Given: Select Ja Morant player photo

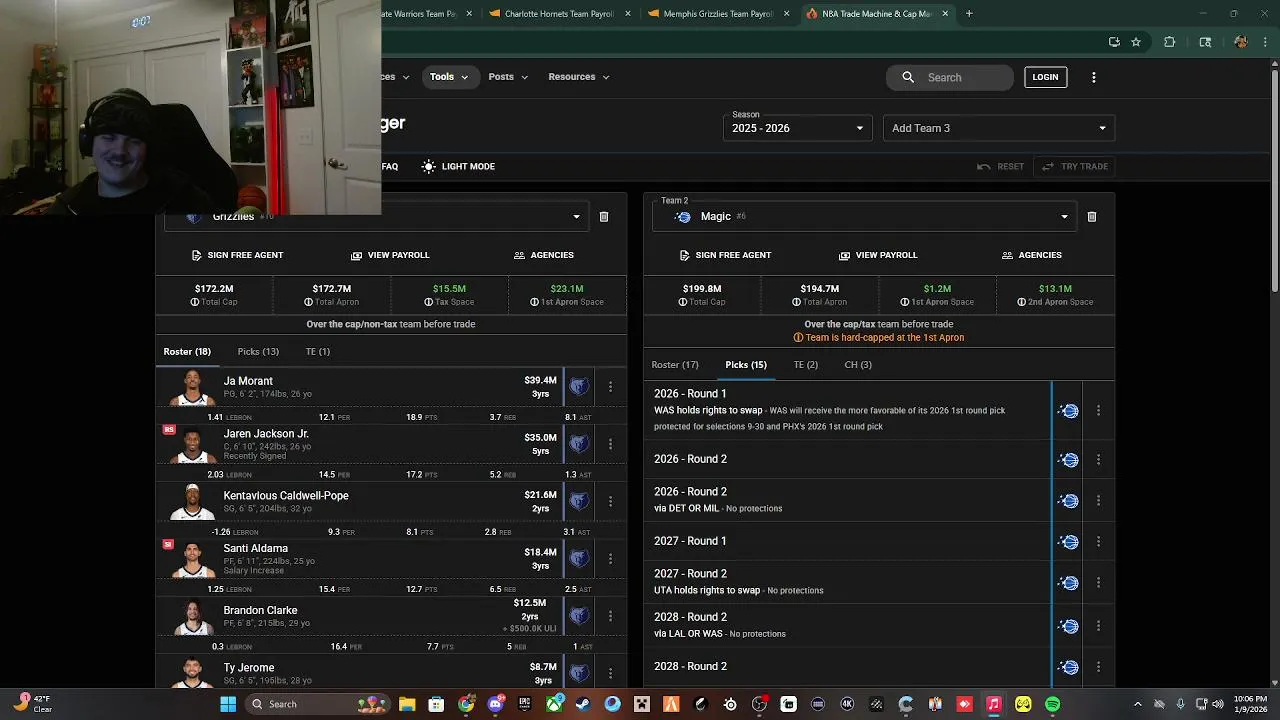Looking at the screenshot, I should click(192, 388).
